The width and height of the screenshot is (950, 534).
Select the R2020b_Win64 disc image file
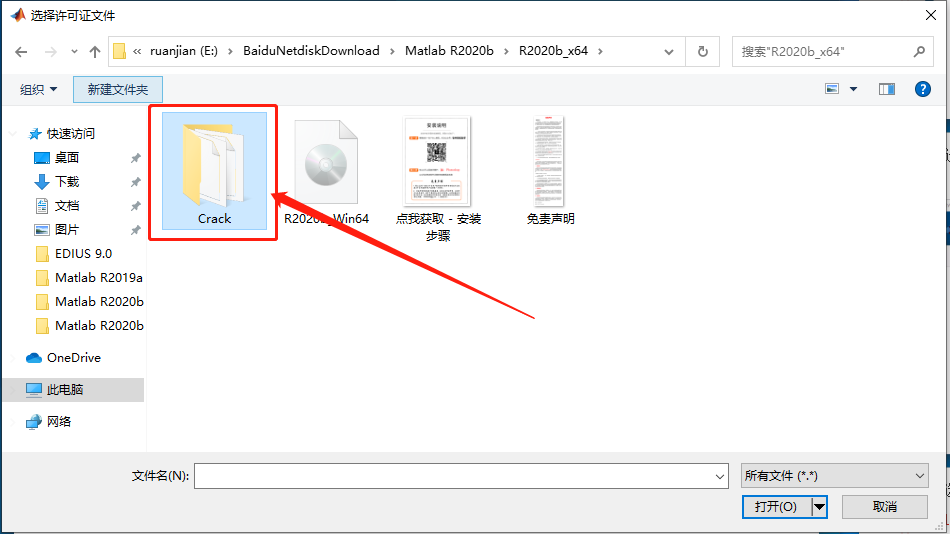(326, 171)
